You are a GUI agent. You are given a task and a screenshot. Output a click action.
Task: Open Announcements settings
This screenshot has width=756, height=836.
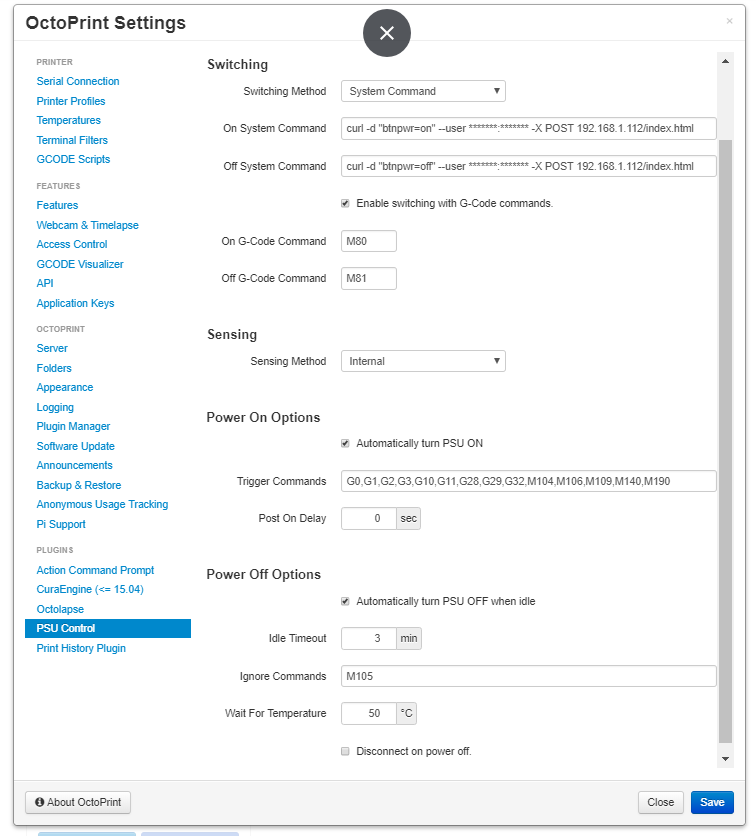[74, 465]
